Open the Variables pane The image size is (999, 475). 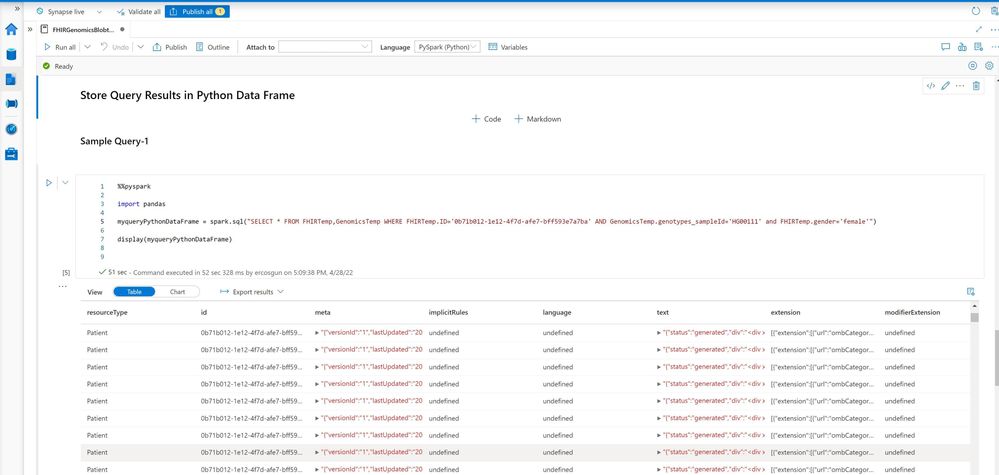tap(508, 47)
